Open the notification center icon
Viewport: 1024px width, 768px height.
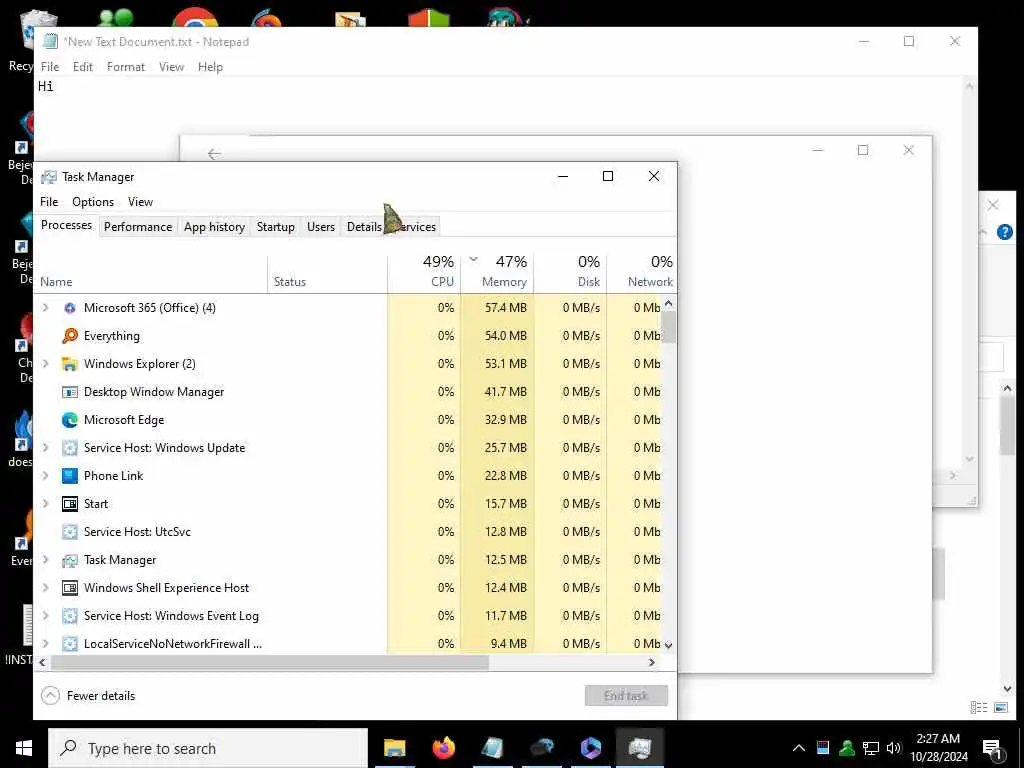click(992, 749)
